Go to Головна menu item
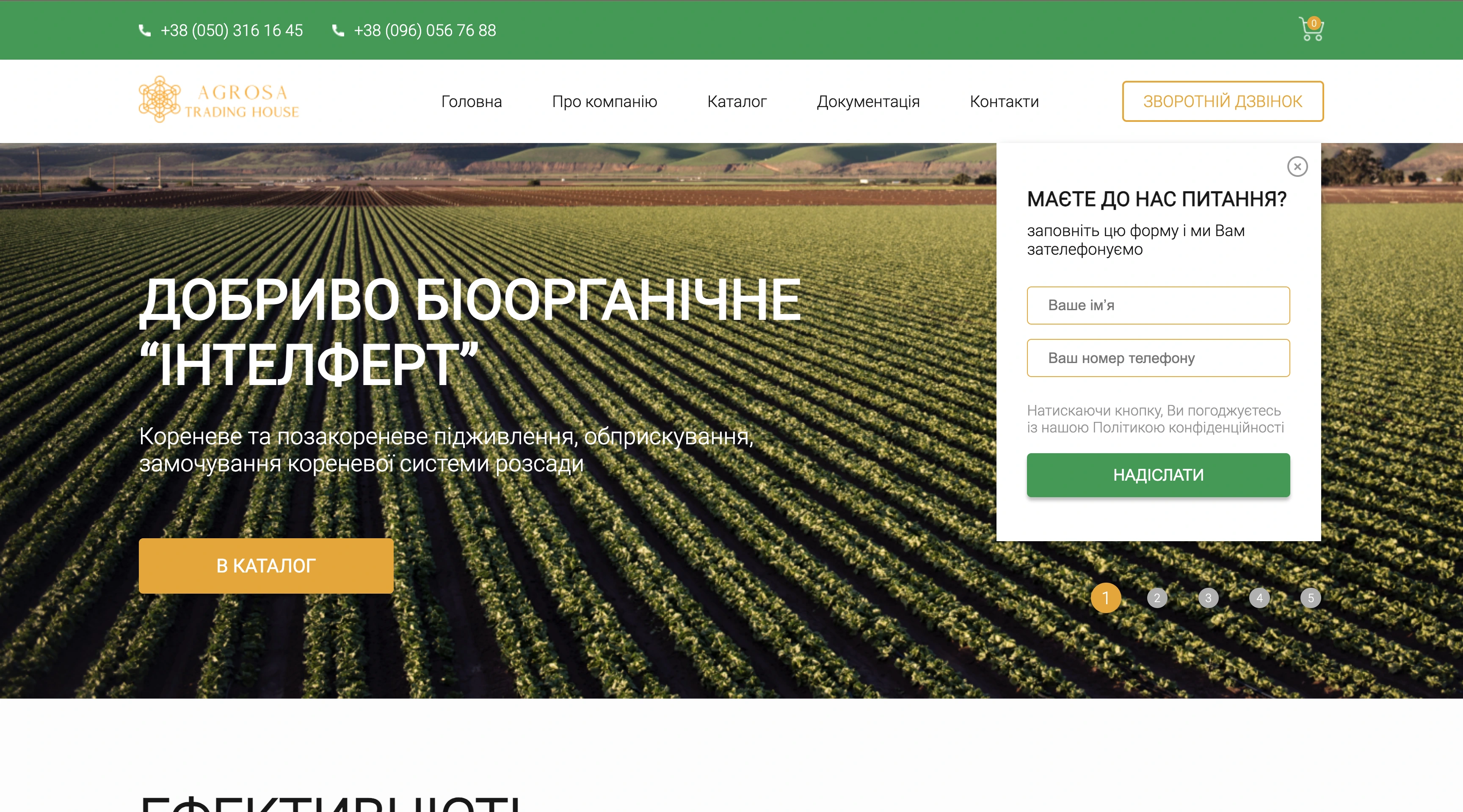 click(472, 102)
